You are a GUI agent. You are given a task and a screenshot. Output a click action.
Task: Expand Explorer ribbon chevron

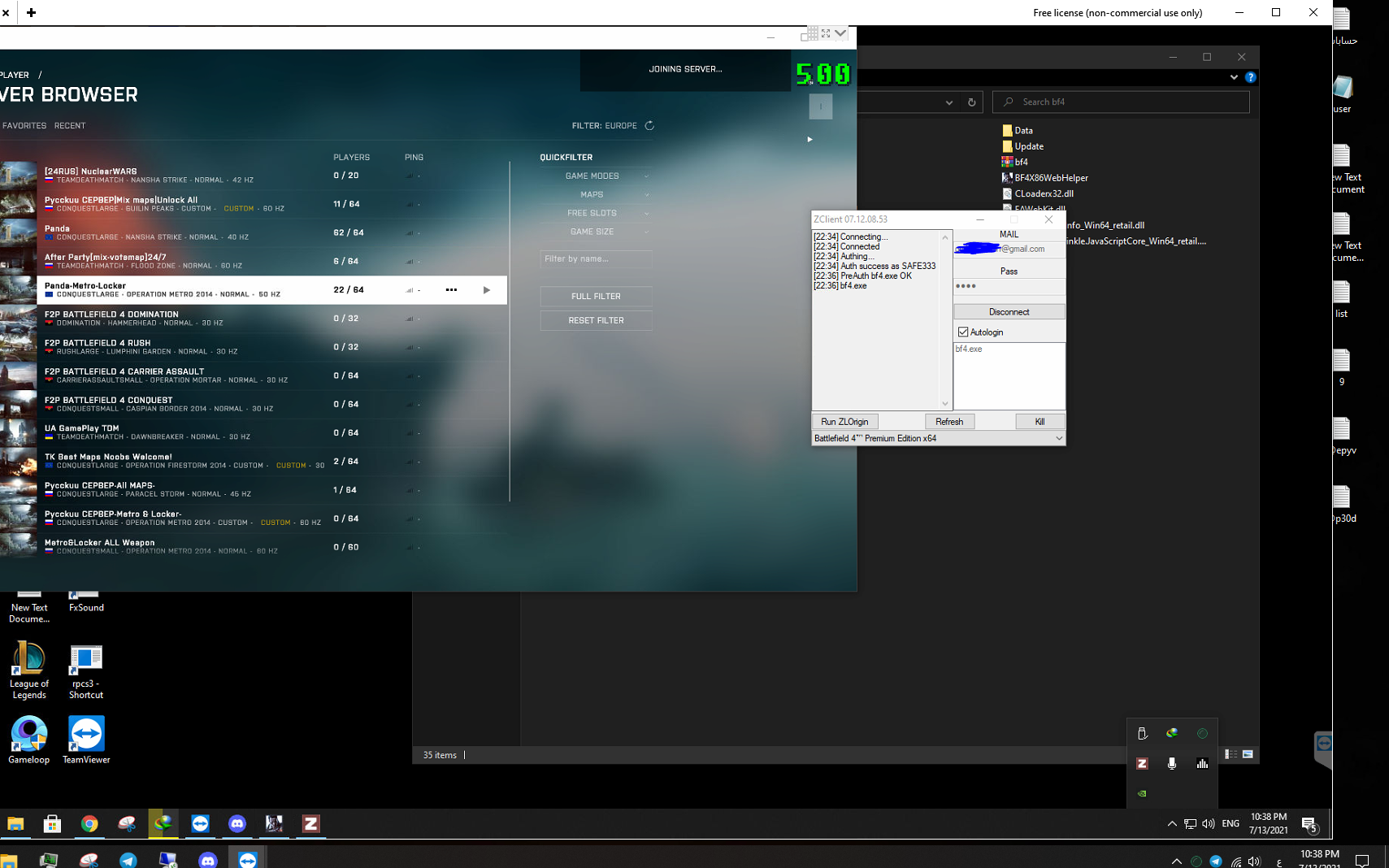(x=1234, y=77)
